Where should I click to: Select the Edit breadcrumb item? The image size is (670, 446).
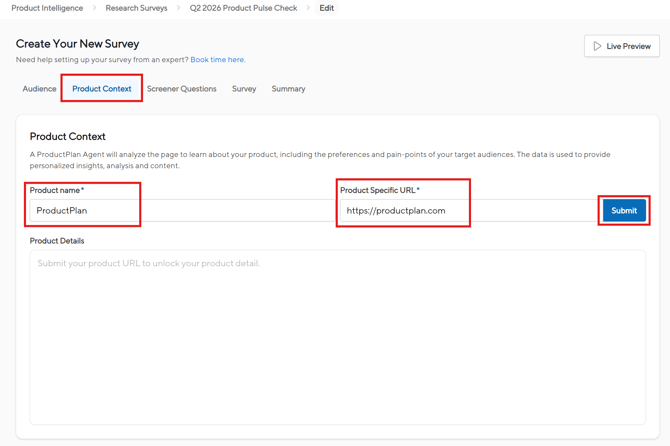click(x=326, y=8)
